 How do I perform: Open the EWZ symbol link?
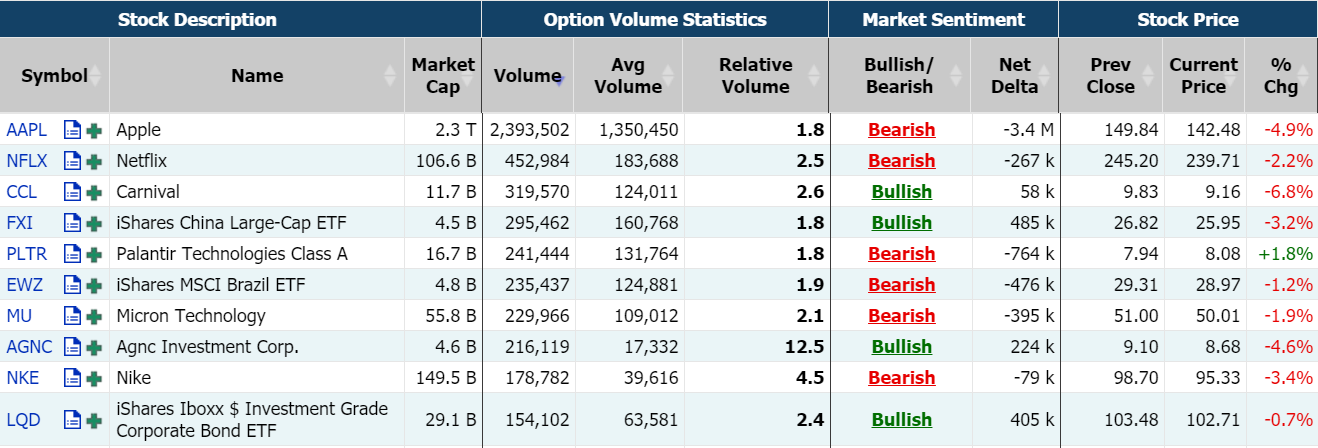[25, 285]
